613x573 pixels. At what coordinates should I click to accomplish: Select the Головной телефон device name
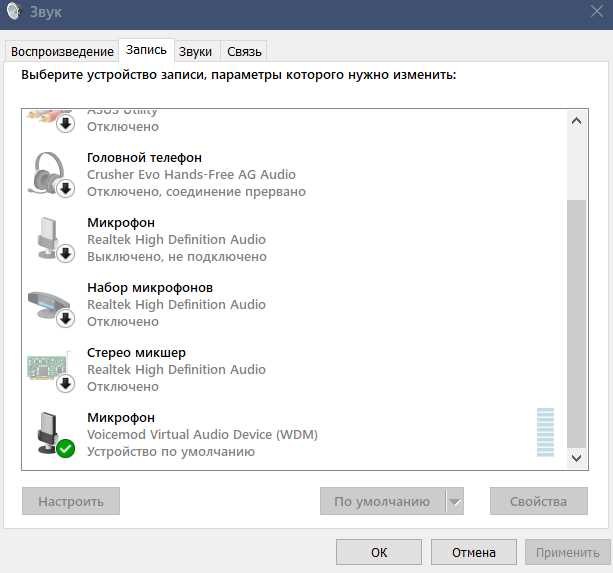[144, 158]
